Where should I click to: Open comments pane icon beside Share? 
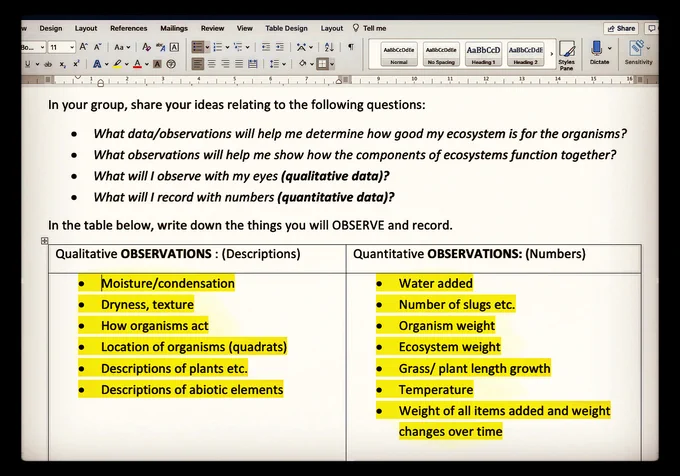(x=651, y=28)
